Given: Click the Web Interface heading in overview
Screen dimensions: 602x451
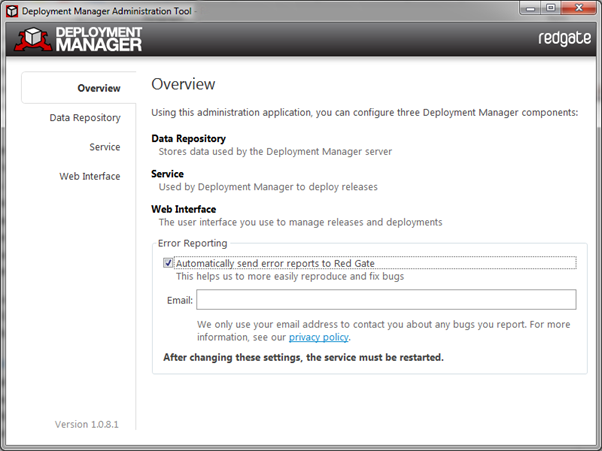Looking at the screenshot, I should coord(184,209).
